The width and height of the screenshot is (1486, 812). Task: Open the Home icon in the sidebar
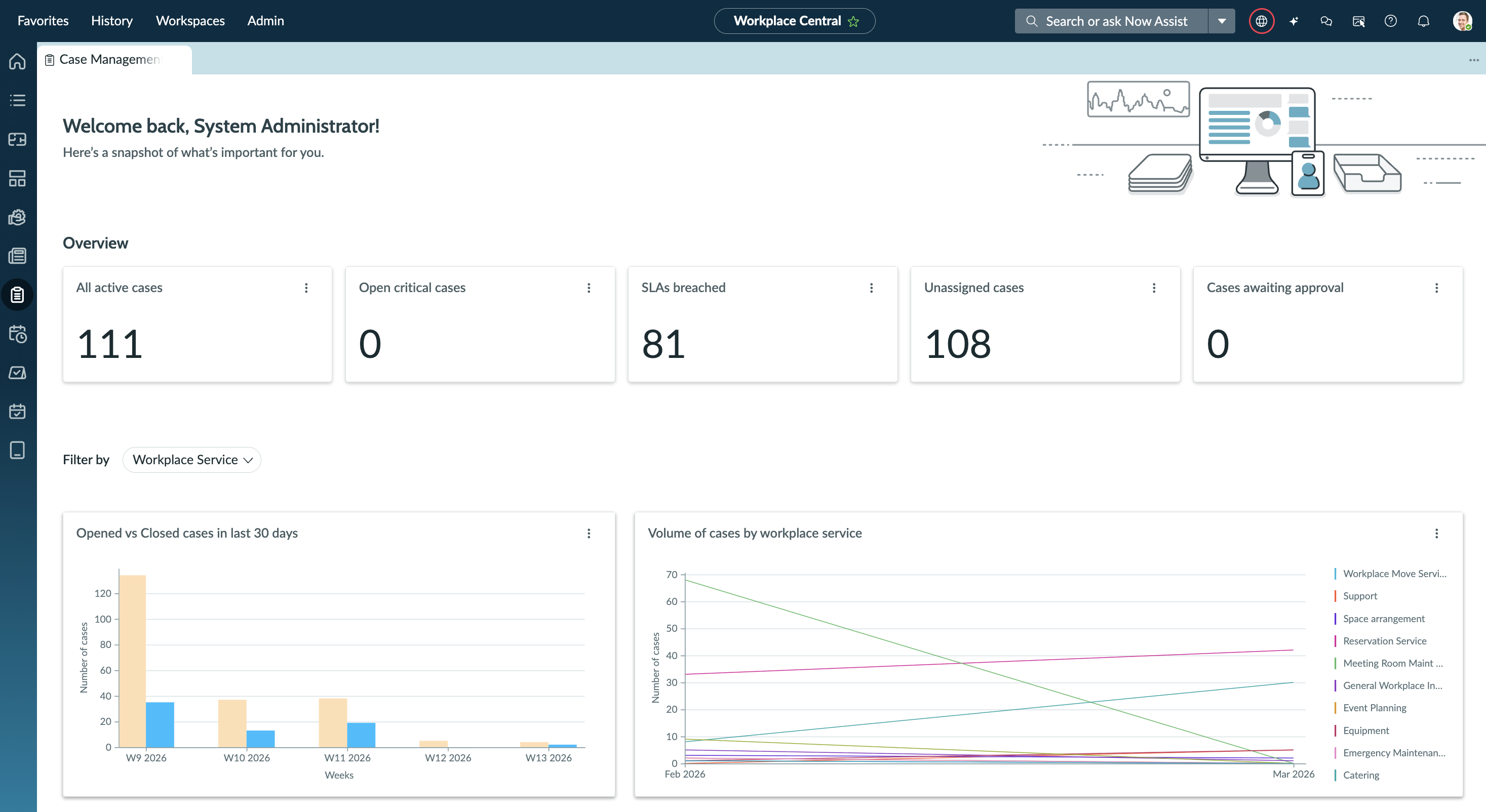click(x=17, y=61)
